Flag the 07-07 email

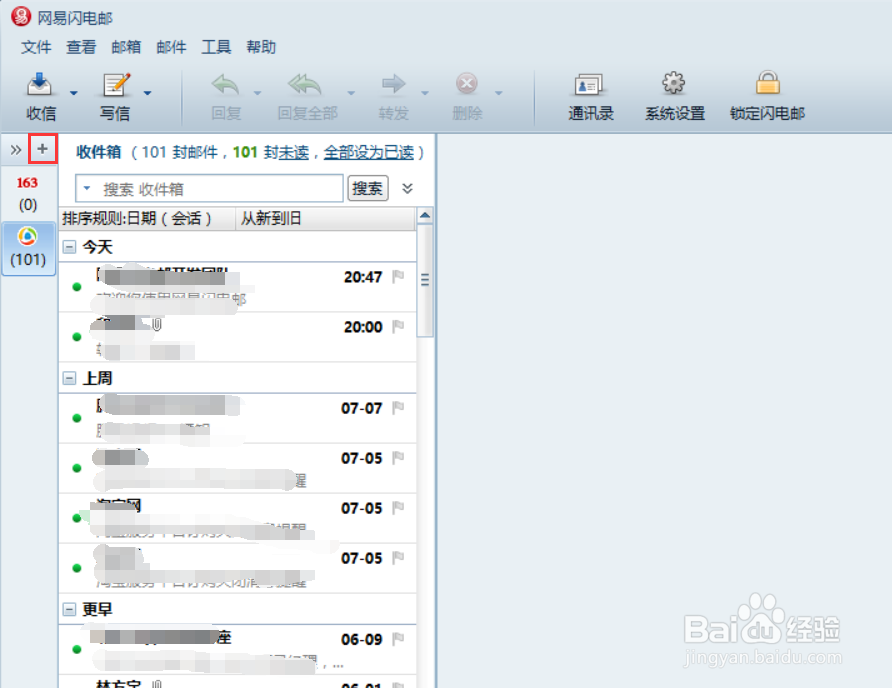point(398,408)
